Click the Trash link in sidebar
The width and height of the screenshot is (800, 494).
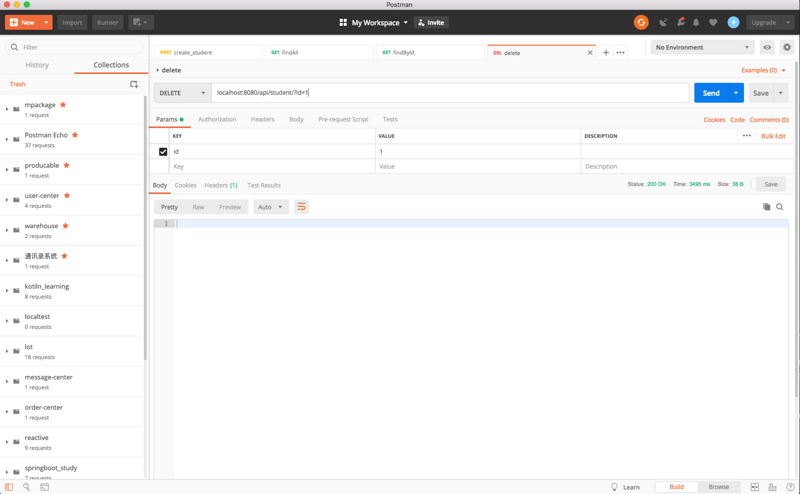17,84
